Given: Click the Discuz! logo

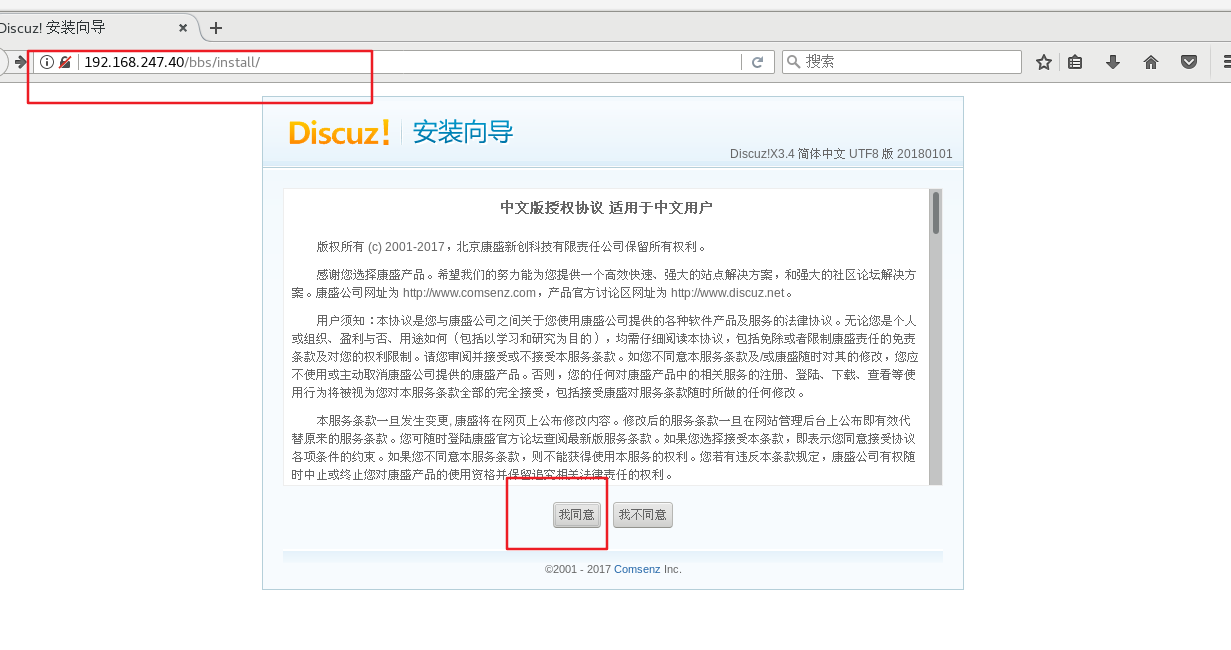Looking at the screenshot, I should click(339, 132).
